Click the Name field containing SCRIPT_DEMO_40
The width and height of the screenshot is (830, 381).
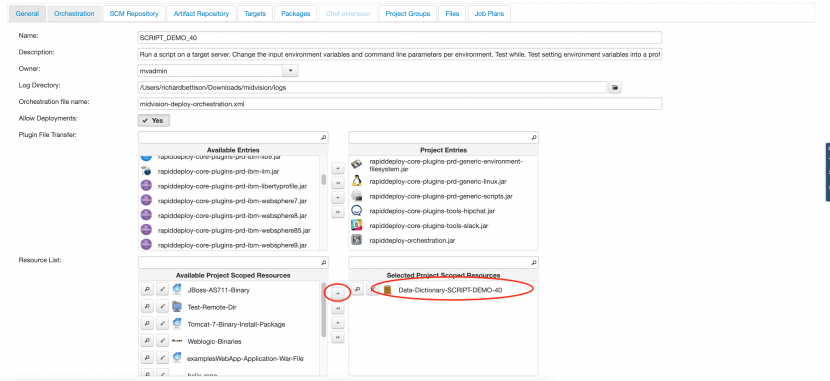tap(399, 38)
